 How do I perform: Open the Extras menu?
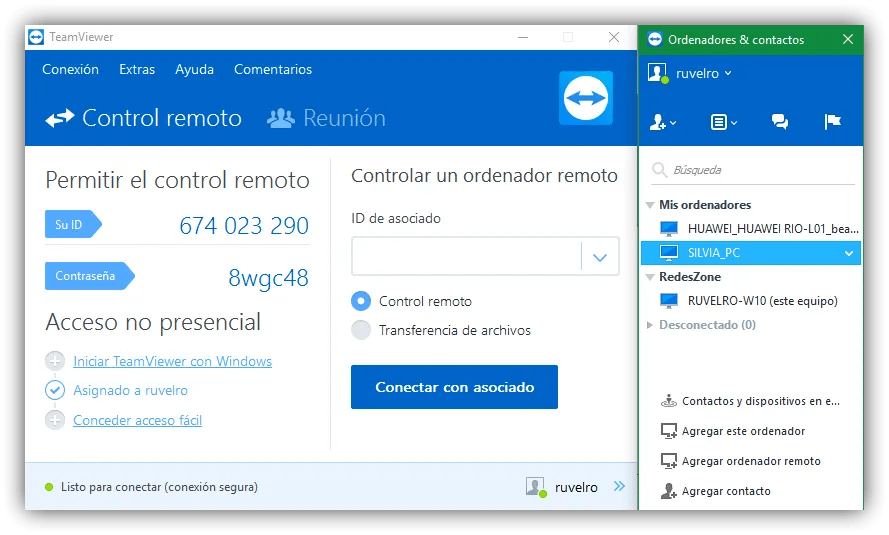[x=137, y=69]
